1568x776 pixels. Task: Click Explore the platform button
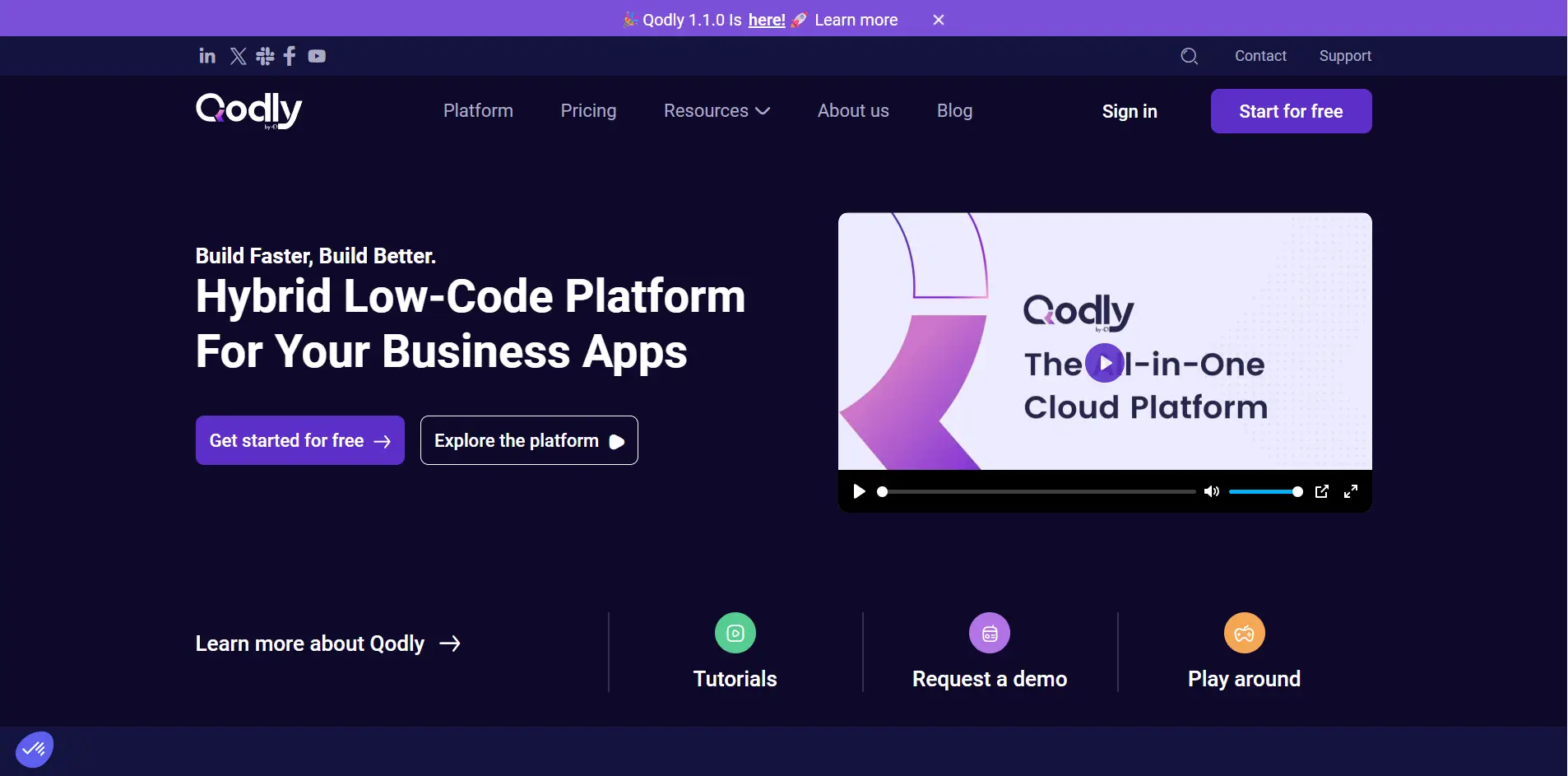point(529,440)
